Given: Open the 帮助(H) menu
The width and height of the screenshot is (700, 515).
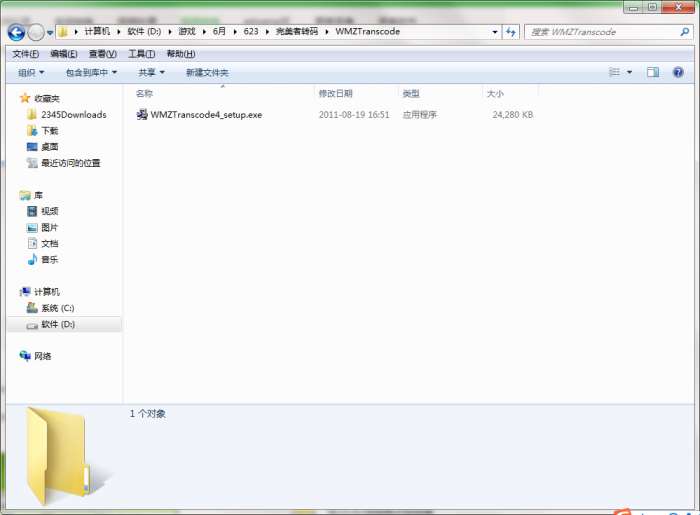Looking at the screenshot, I should click(181, 54).
